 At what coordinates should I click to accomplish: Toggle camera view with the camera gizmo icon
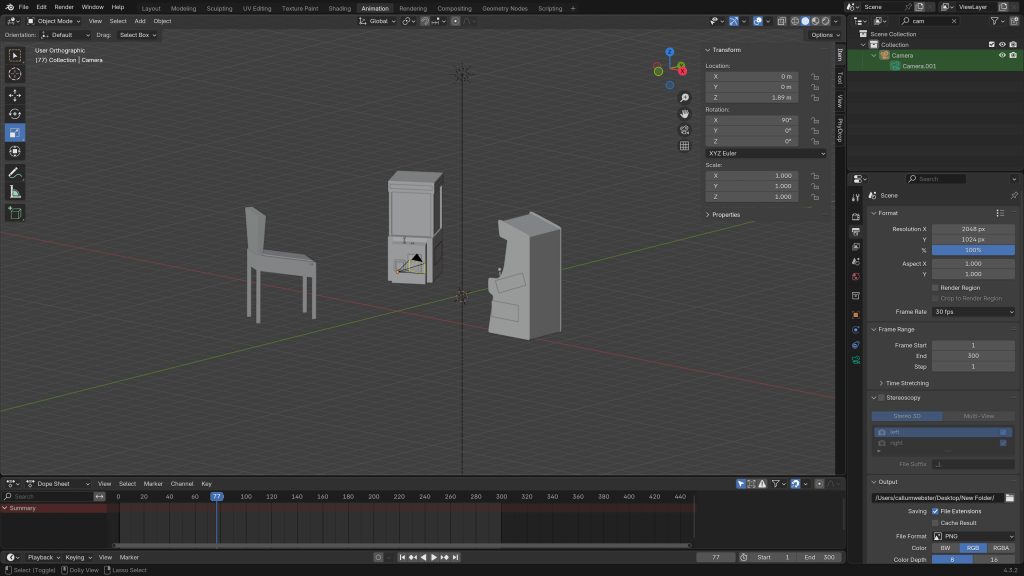[685, 129]
